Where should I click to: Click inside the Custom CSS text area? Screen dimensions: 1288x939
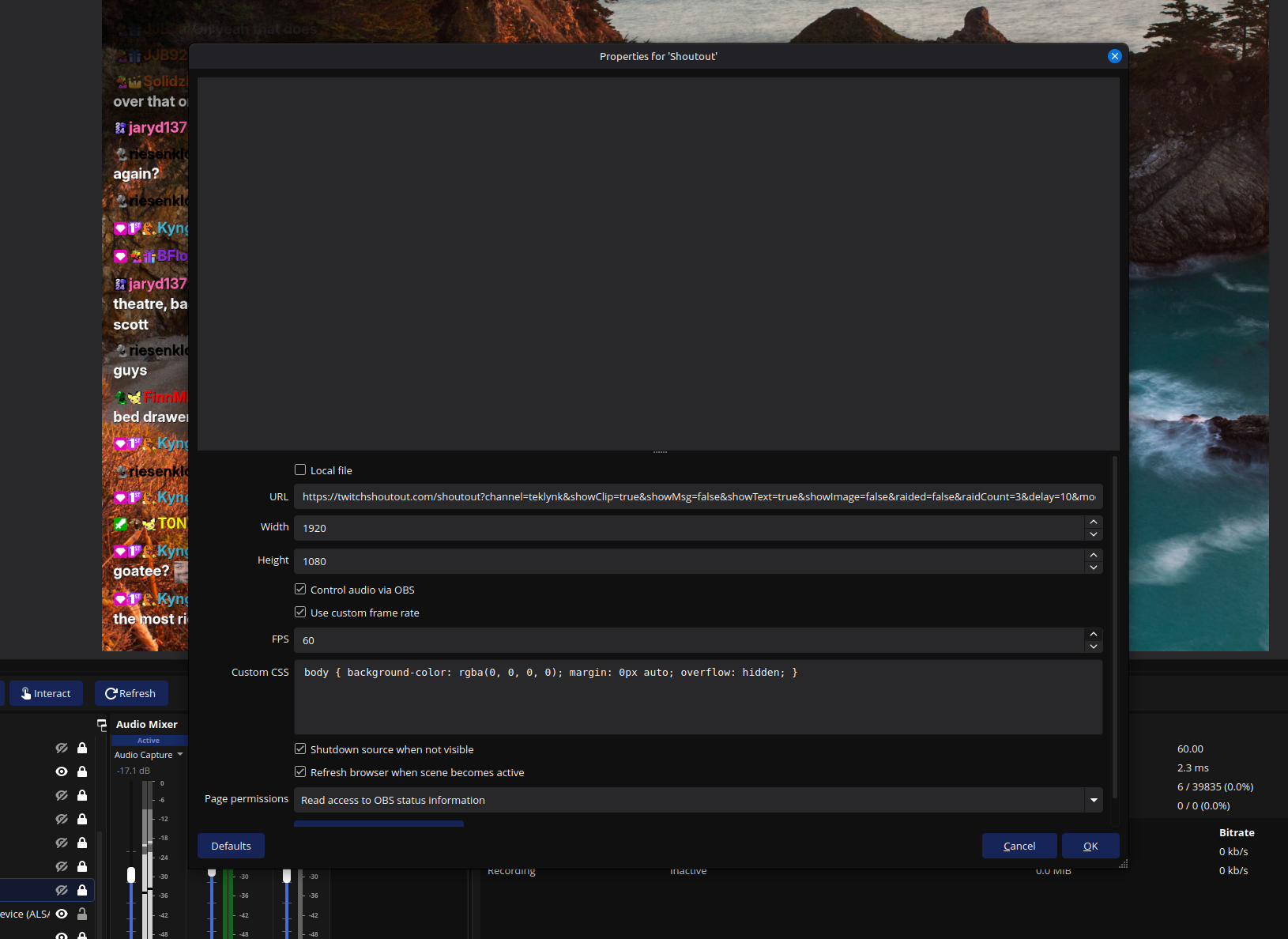[x=699, y=697]
